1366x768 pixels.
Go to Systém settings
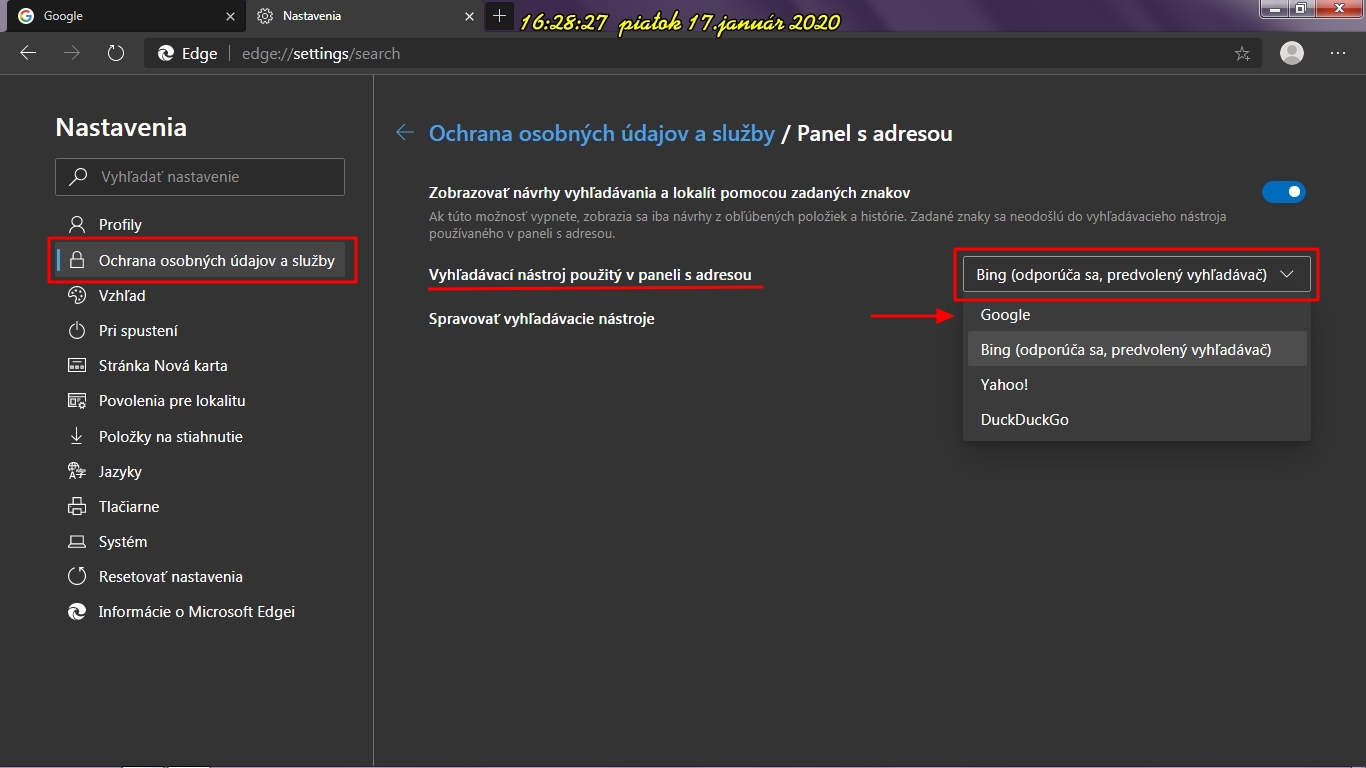tap(200, 542)
